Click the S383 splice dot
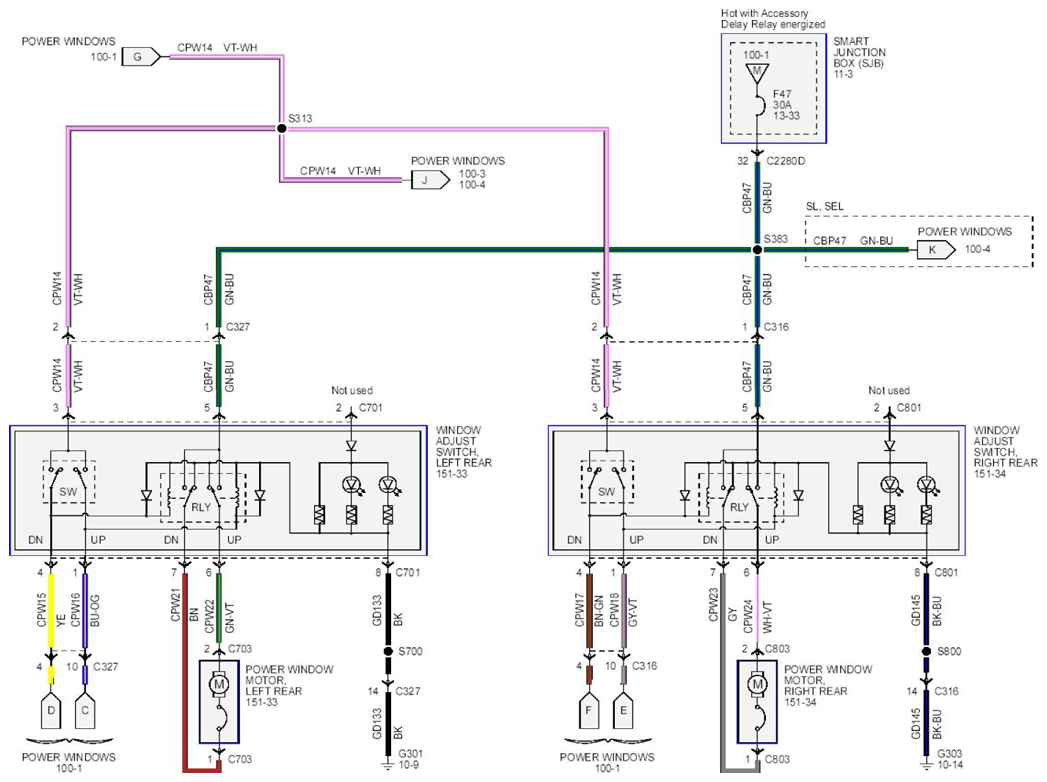1047x782 pixels. 757,250
